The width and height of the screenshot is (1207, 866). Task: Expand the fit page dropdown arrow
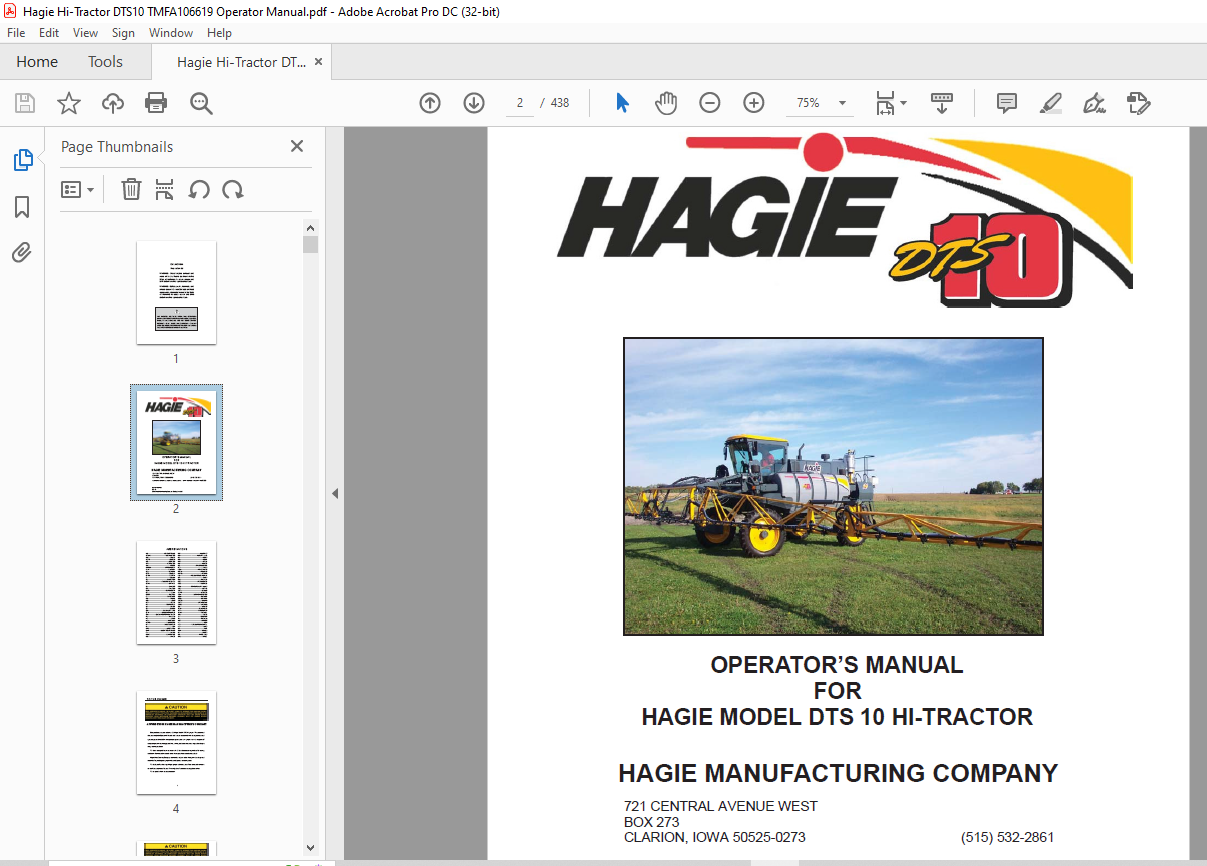point(904,103)
